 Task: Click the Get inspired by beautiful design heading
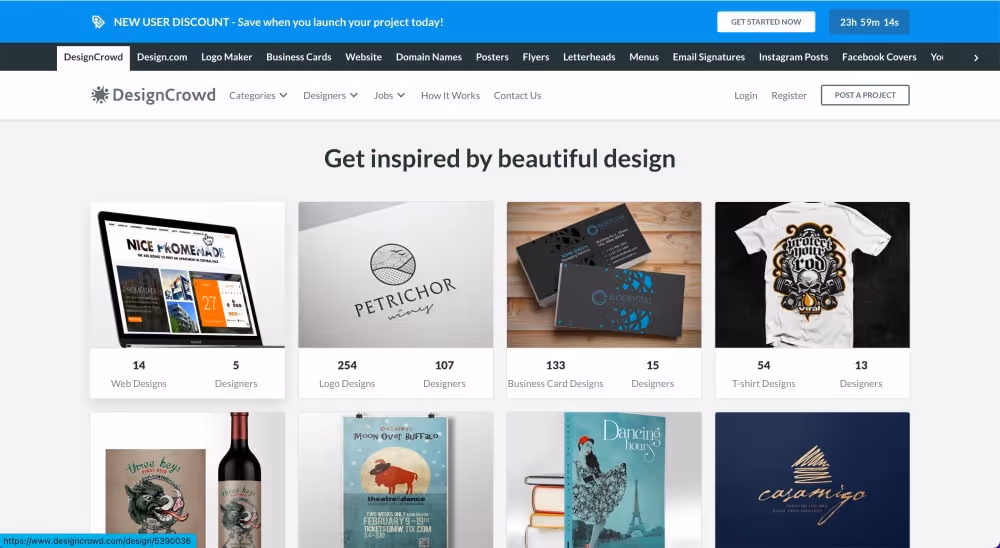pos(499,159)
